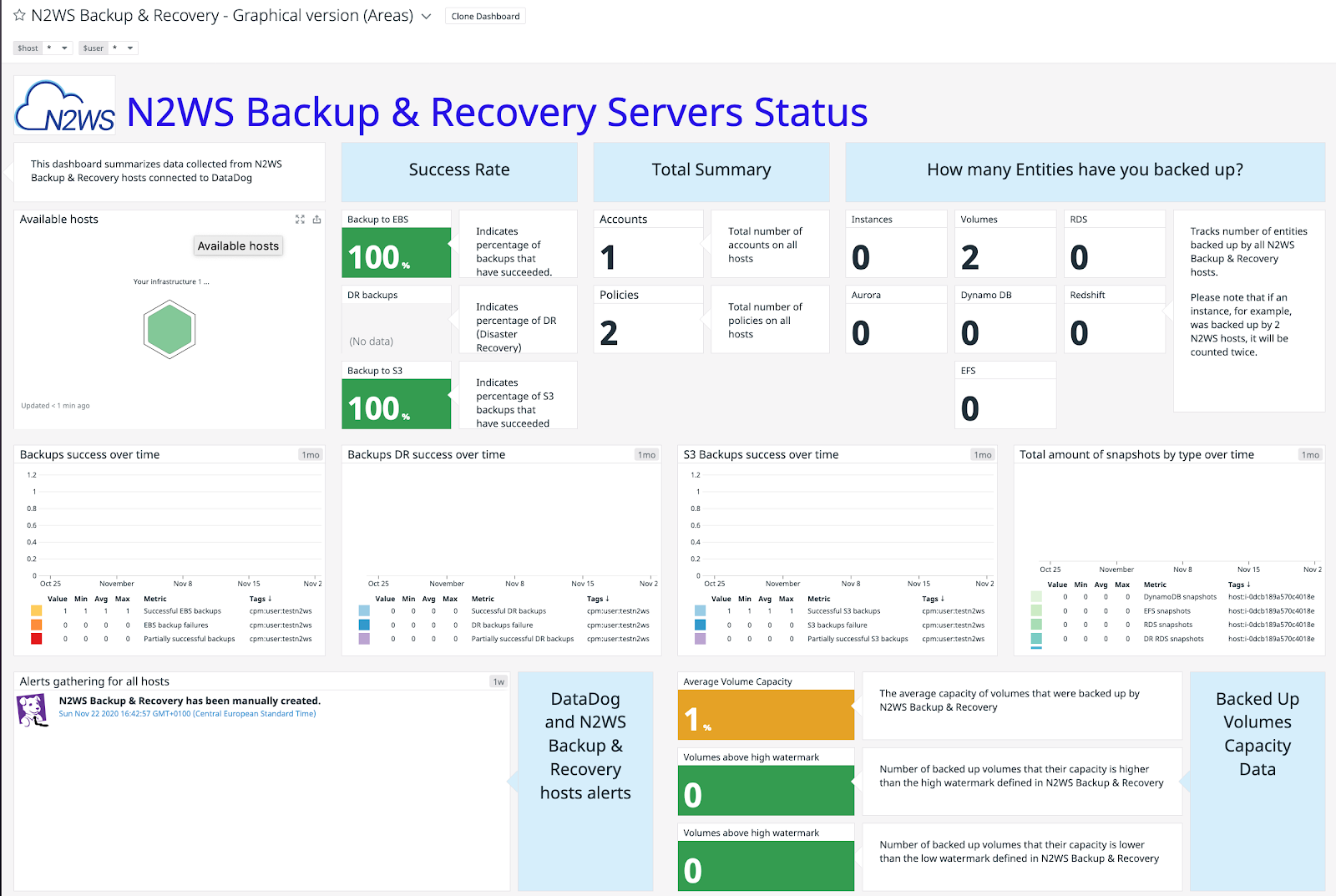Click the Clone Dashboard button
Screen dimensions: 1336x896
coord(485,16)
